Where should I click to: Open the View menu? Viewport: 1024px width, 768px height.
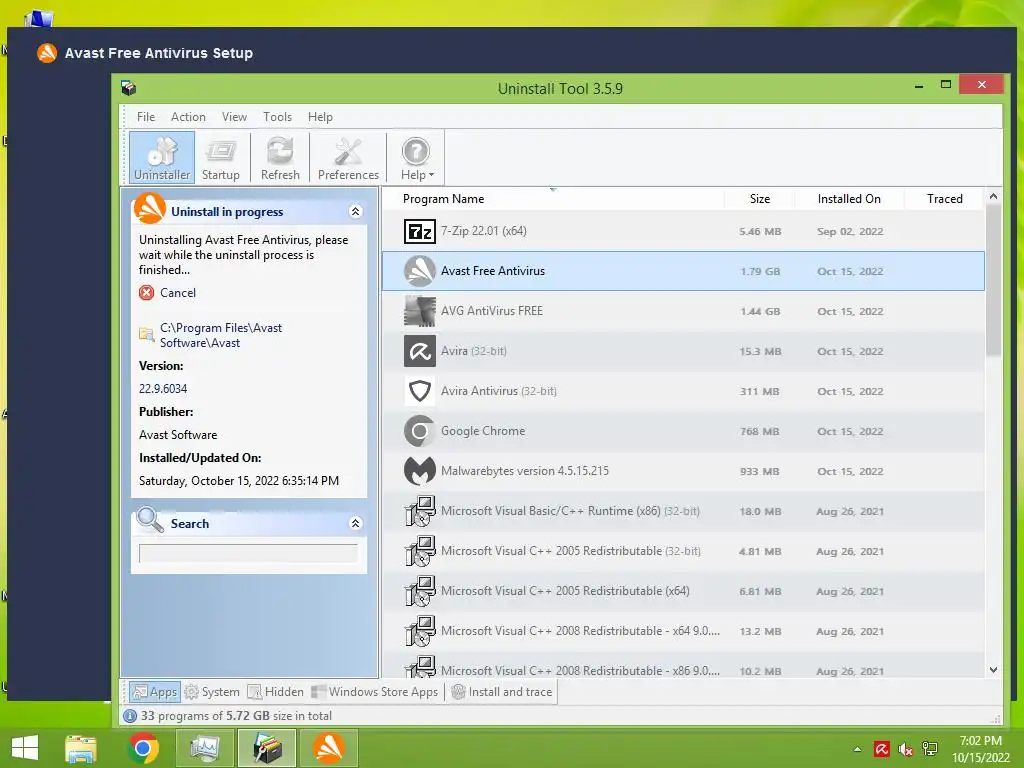point(234,117)
